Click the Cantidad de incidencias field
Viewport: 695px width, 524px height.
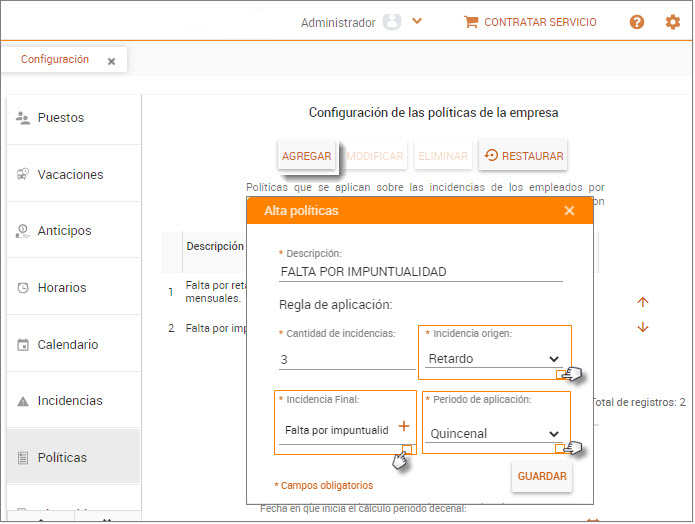pos(345,360)
